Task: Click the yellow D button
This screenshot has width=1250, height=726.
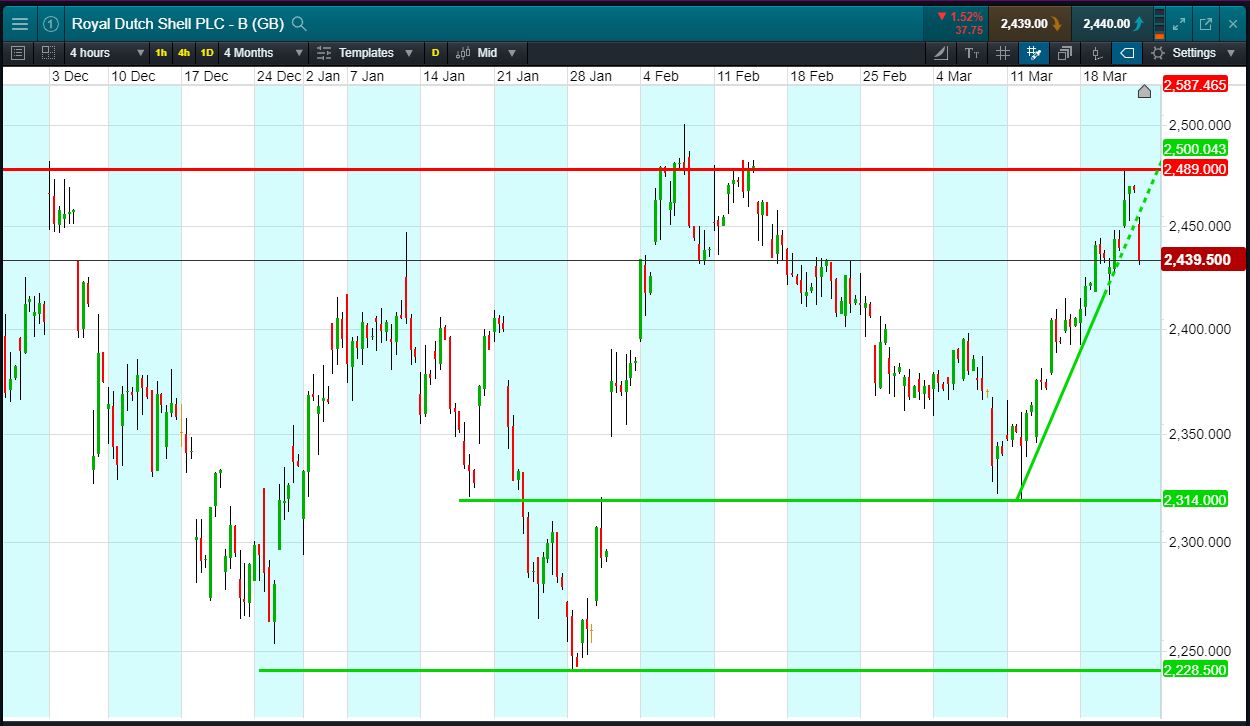Action: point(435,52)
